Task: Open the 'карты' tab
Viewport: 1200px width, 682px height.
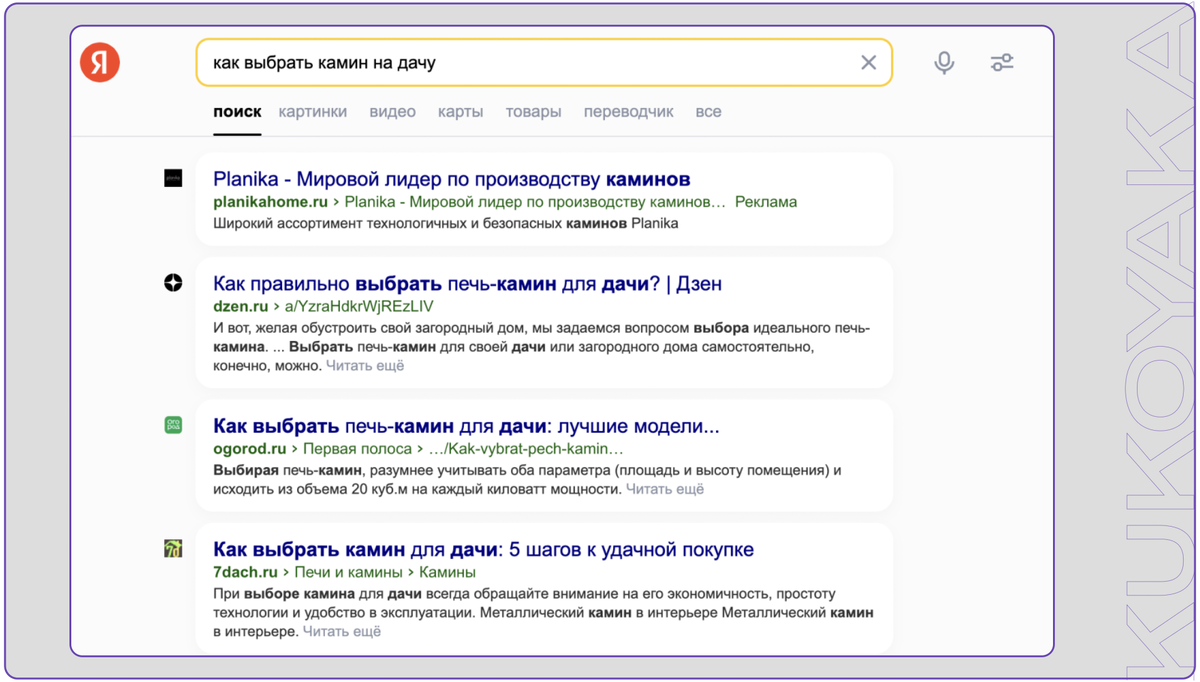Action: point(460,112)
